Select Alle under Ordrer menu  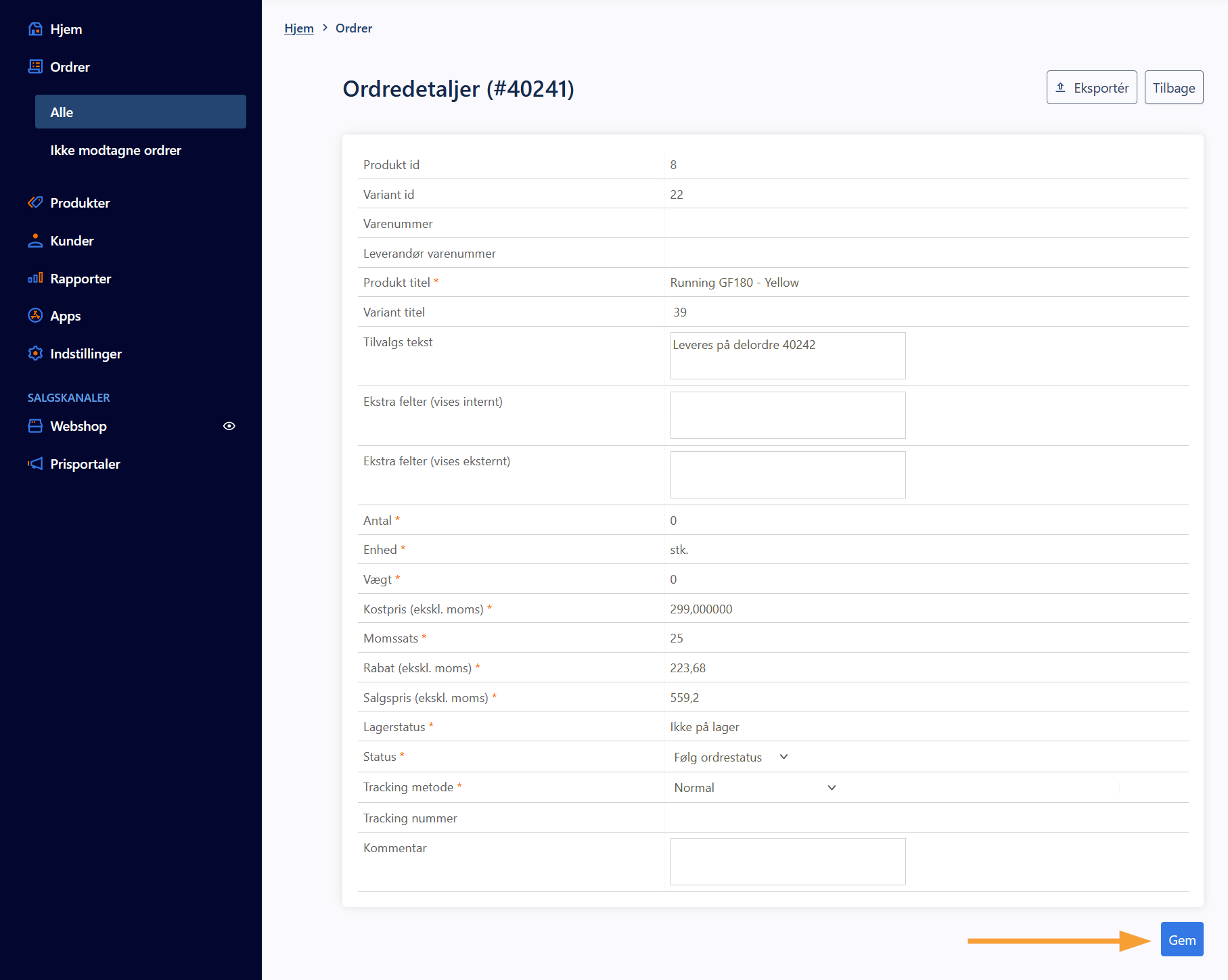pos(141,112)
